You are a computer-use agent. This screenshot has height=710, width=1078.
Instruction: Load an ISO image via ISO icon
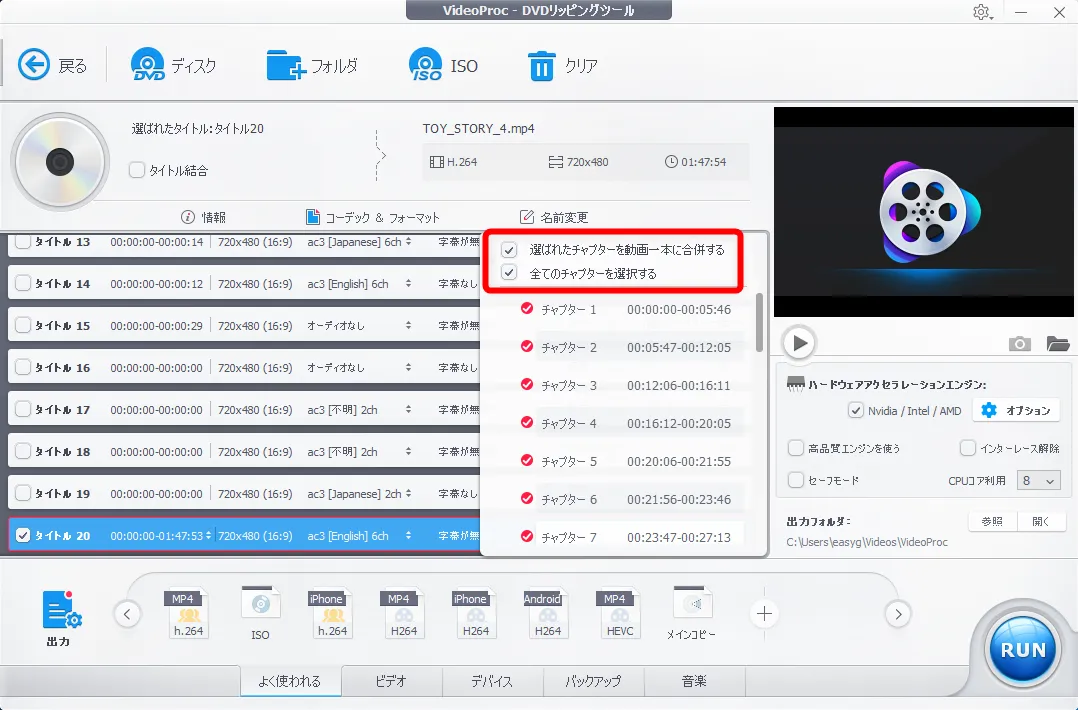pyautogui.click(x=426, y=65)
